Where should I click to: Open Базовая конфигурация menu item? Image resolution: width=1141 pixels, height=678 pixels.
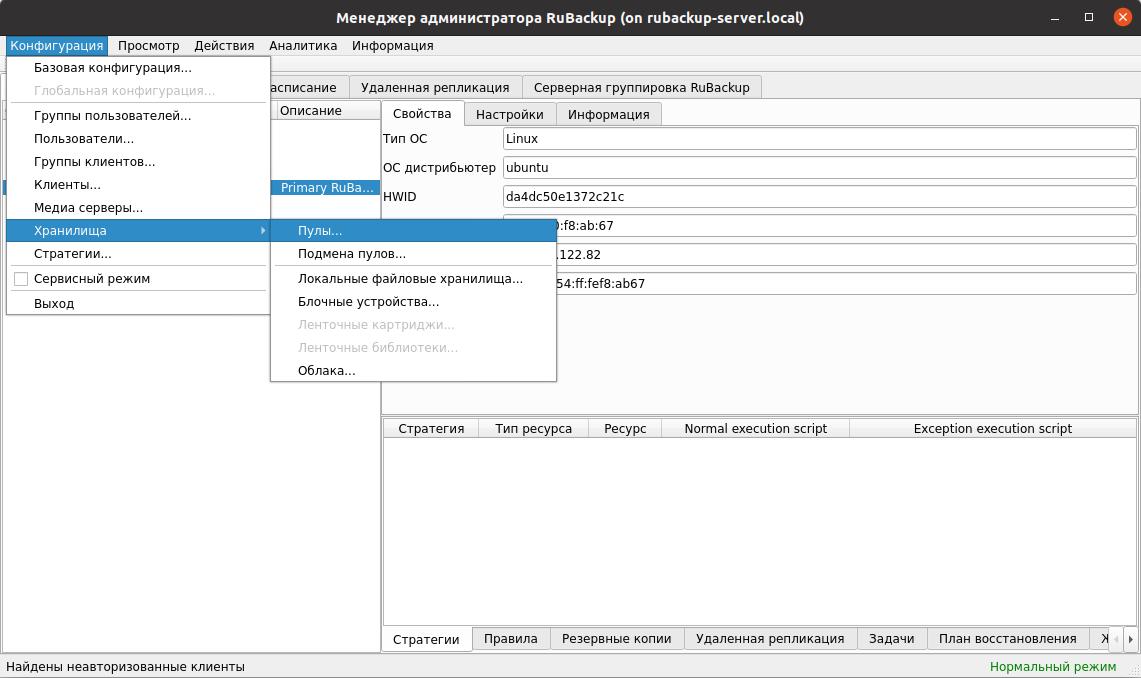coord(112,68)
